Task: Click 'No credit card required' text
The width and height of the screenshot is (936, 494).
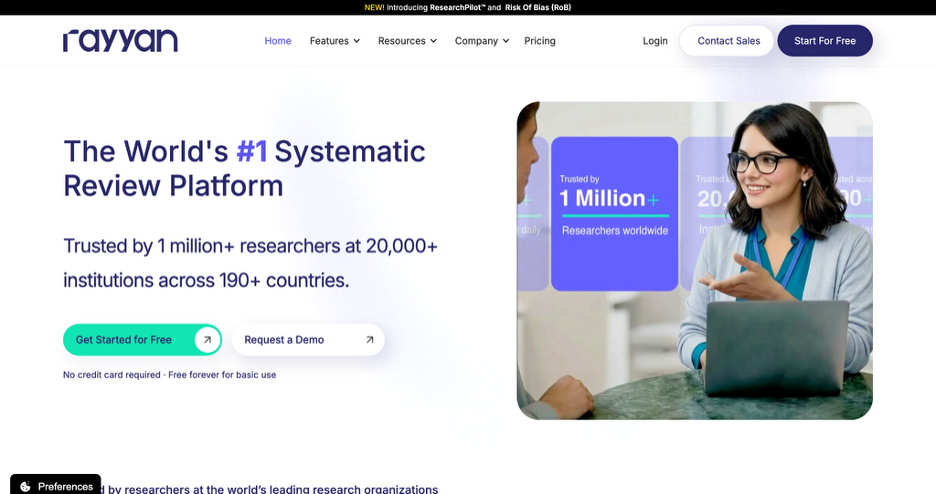Action: tap(112, 375)
